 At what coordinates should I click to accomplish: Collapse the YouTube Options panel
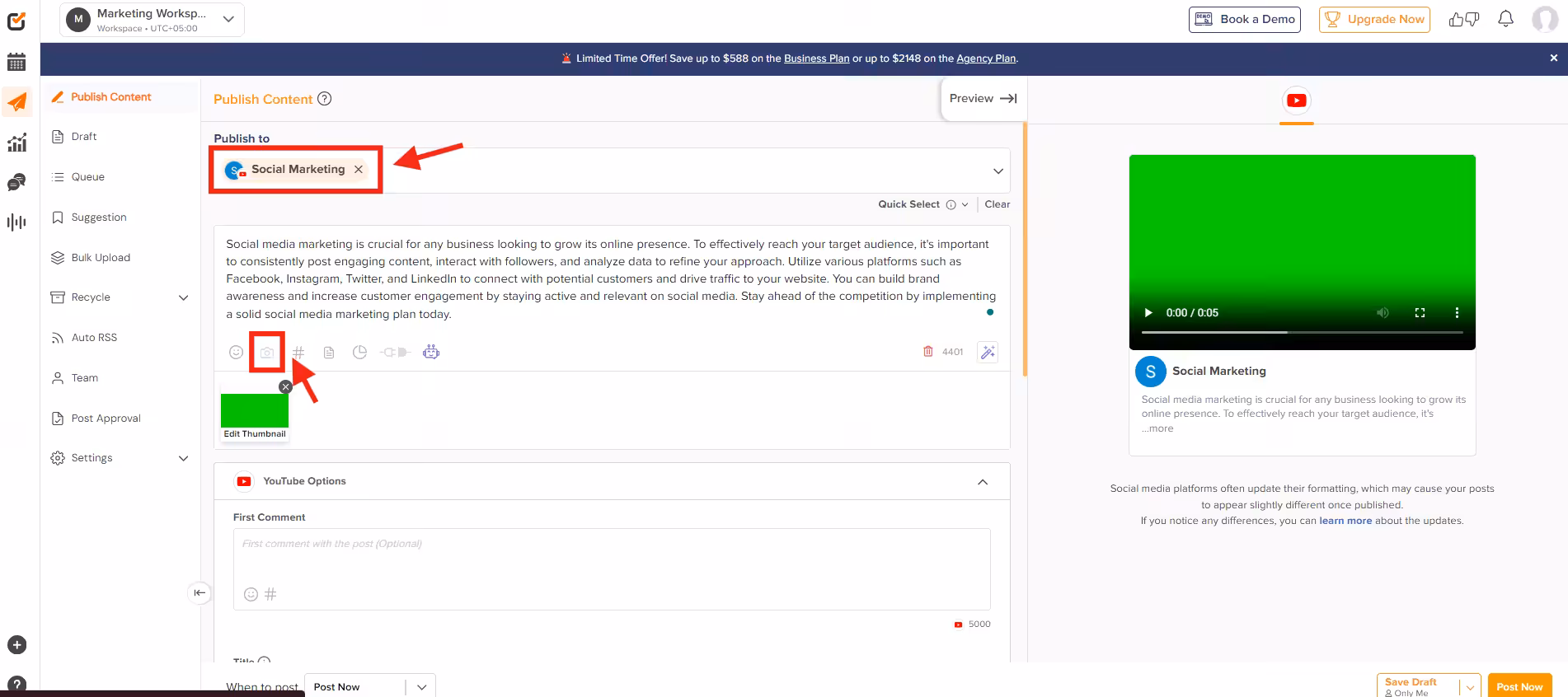click(983, 482)
